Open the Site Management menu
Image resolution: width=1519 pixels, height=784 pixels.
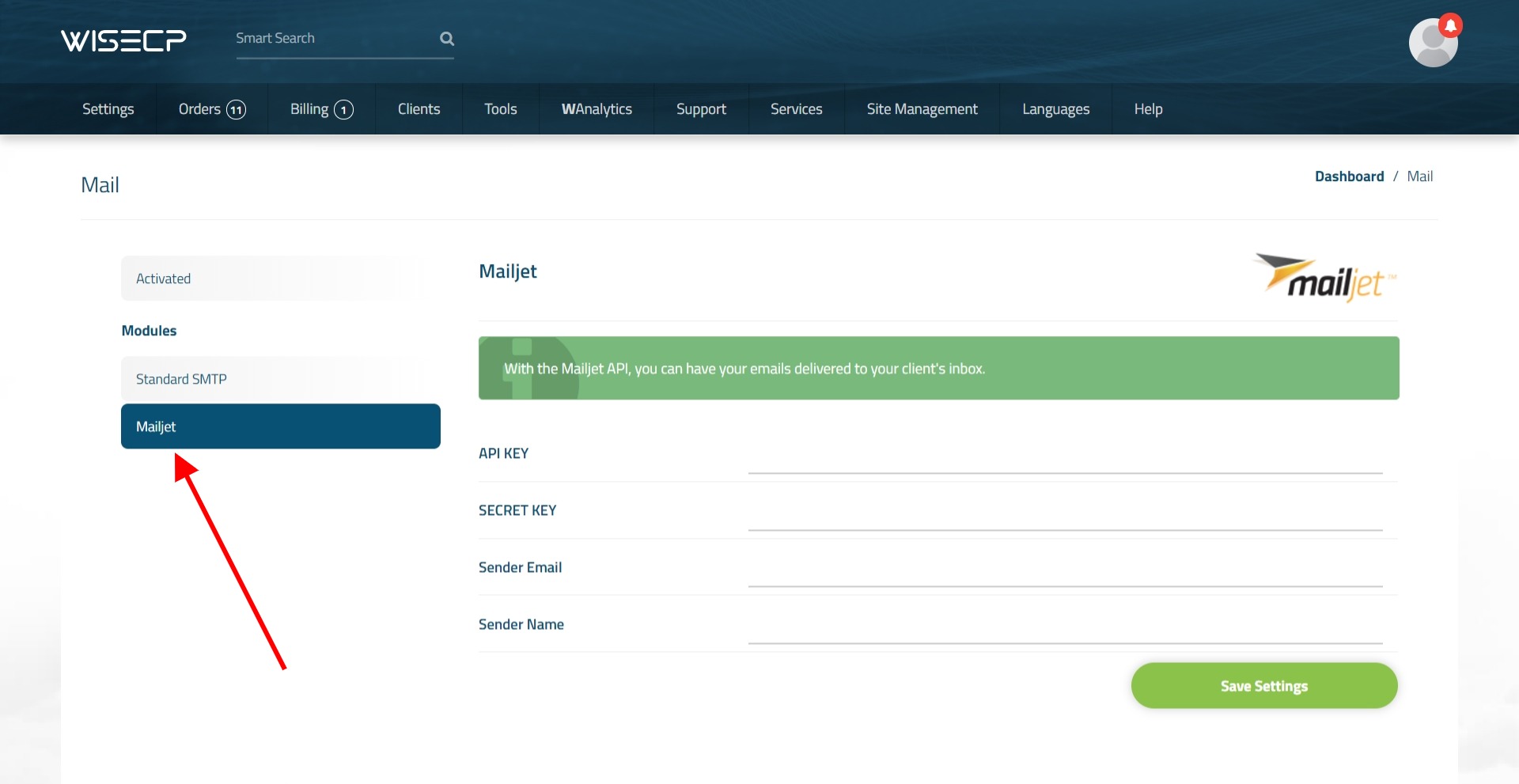click(922, 109)
